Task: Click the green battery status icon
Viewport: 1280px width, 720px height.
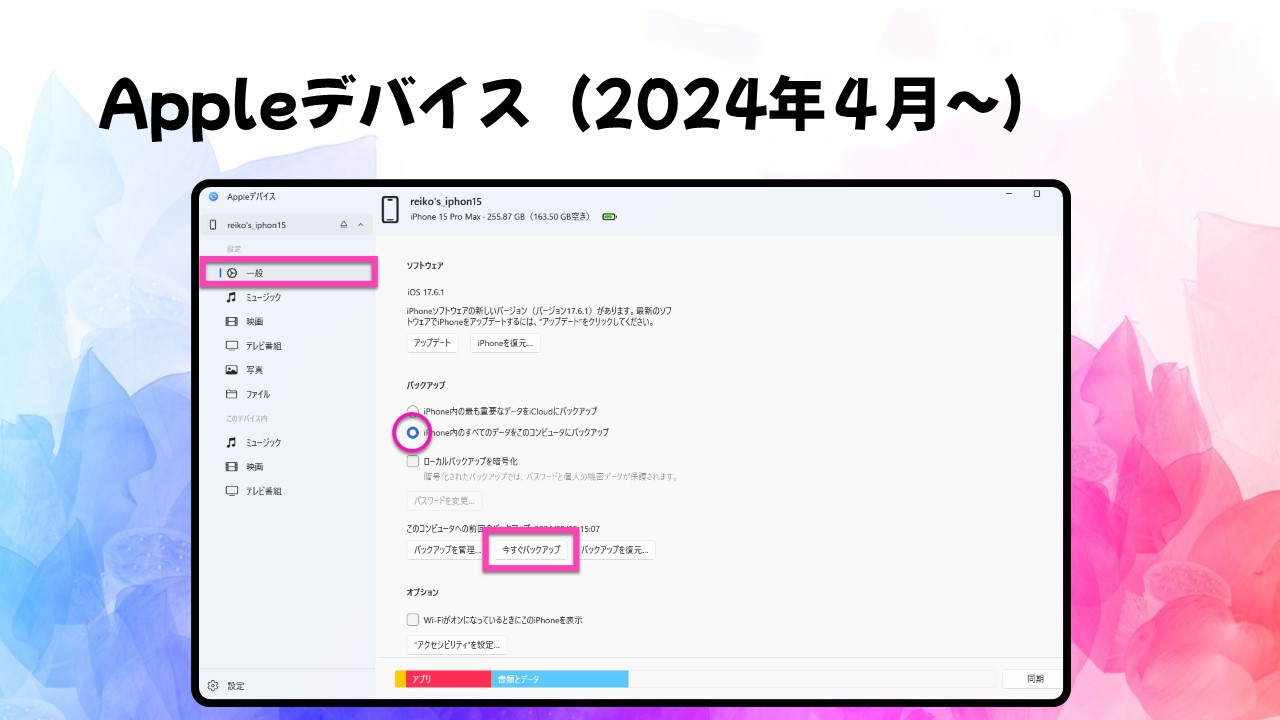Action: click(609, 216)
